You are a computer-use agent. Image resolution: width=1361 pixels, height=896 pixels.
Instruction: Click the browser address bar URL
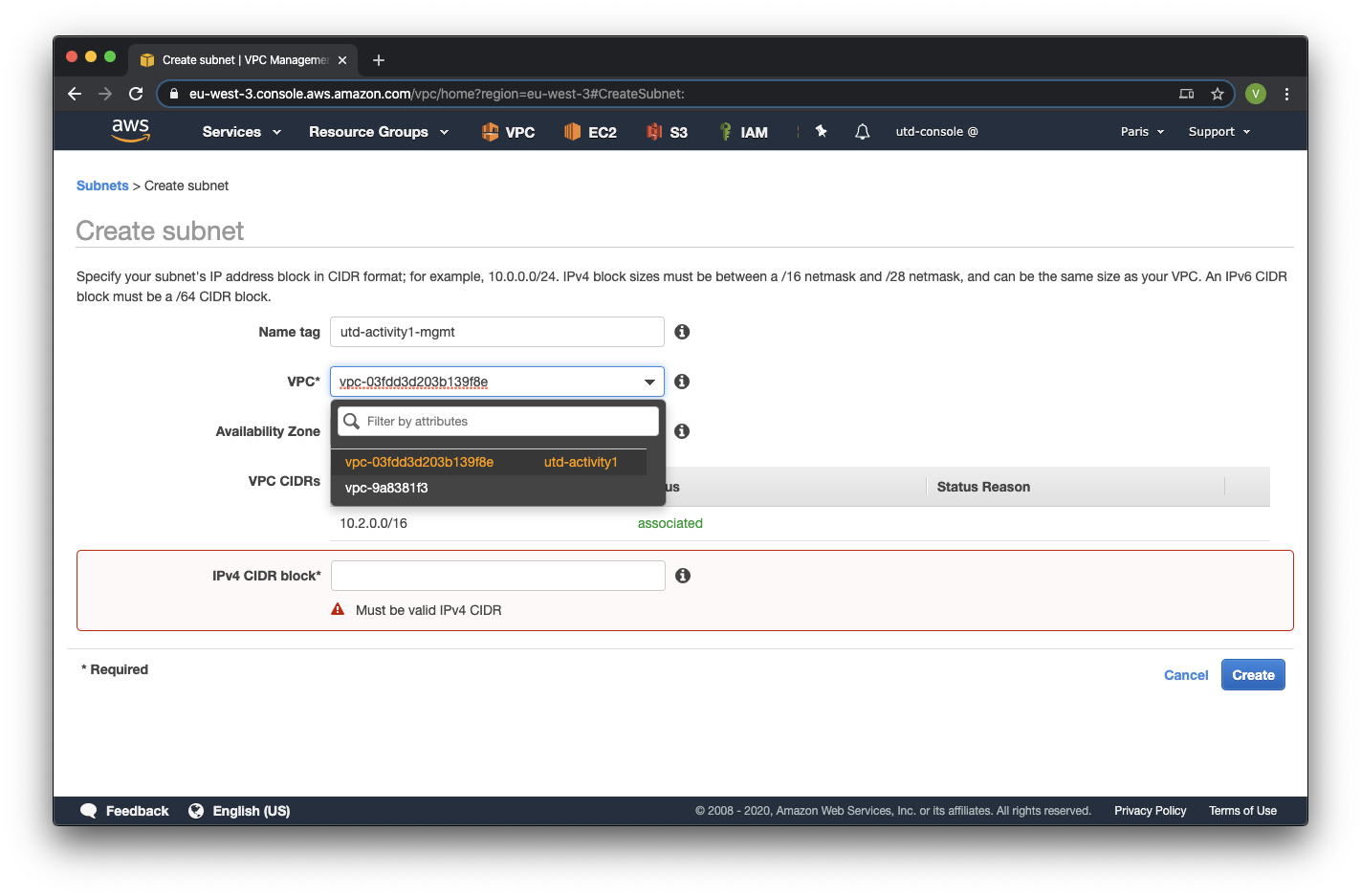pyautogui.click(x=437, y=94)
